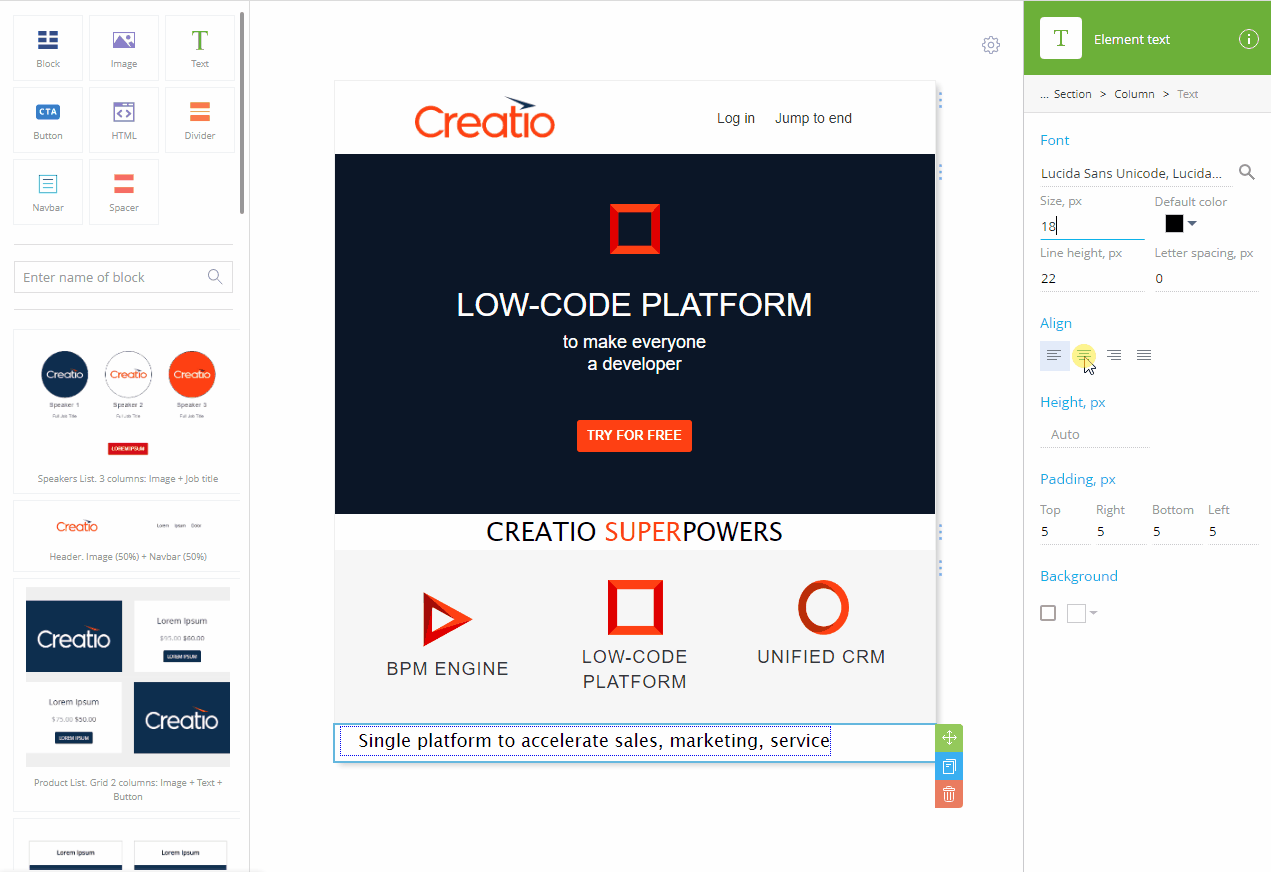This screenshot has width=1271, height=872.
Task: Click the UNIFIED CRM label
Action: [821, 657]
